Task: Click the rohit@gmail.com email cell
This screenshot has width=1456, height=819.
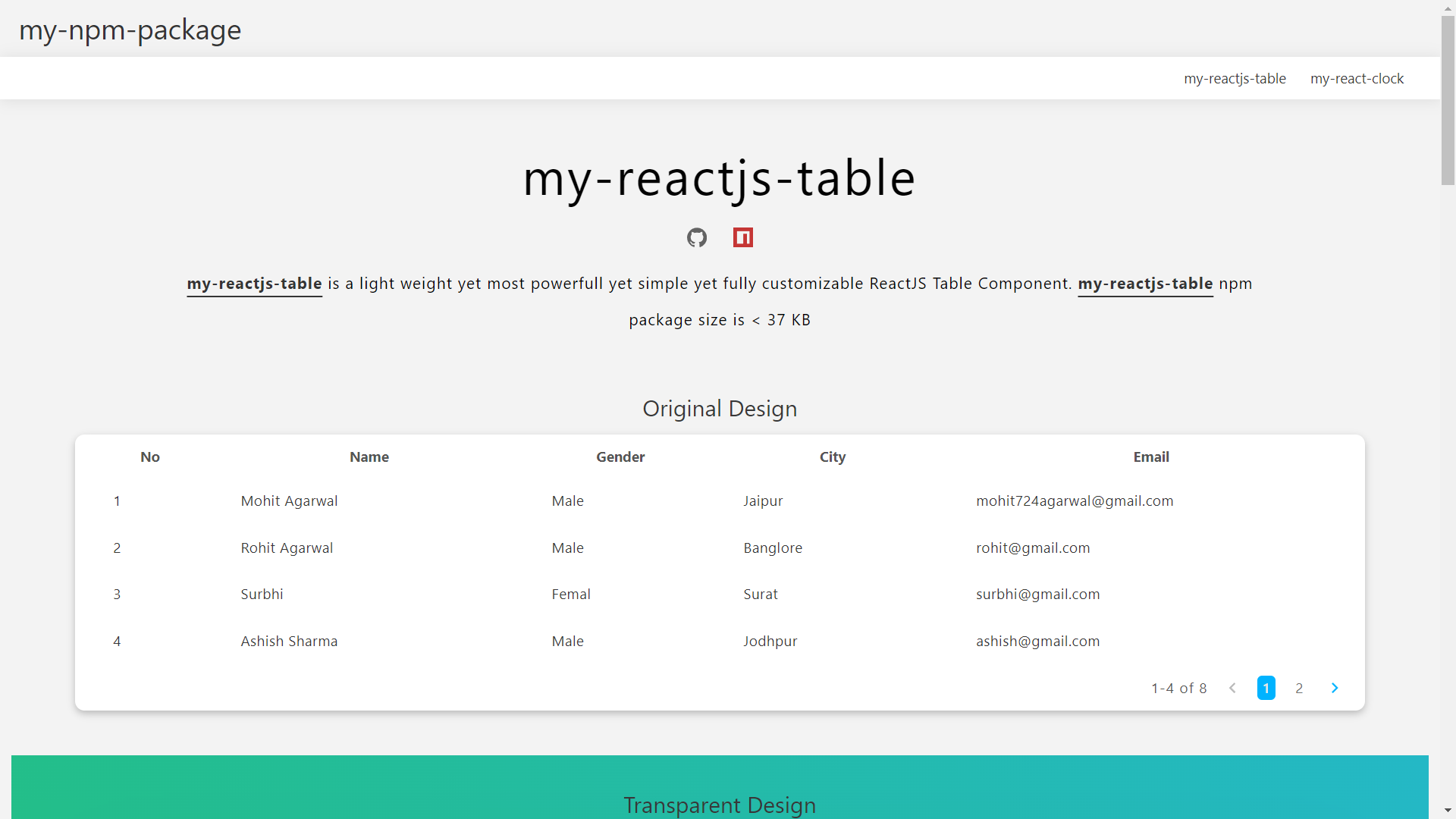Action: [1033, 548]
